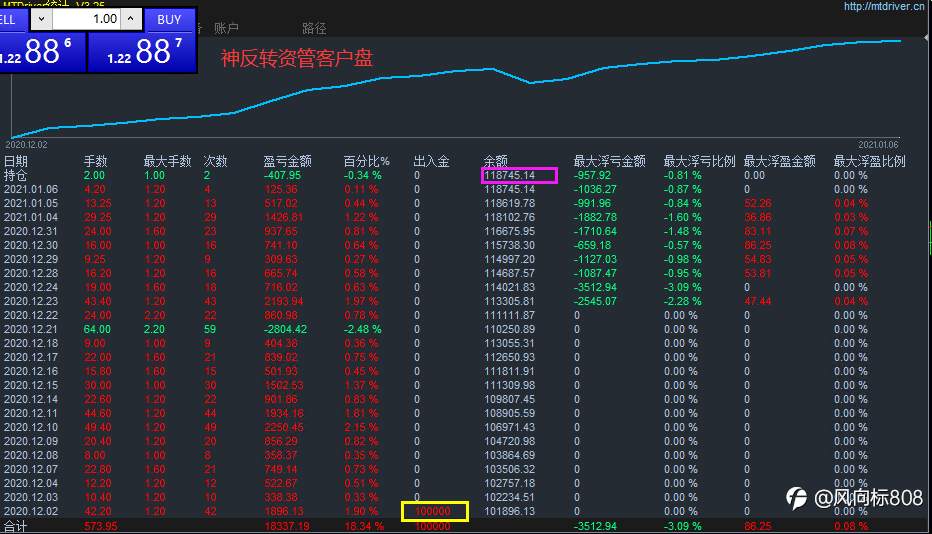Select the 2020.12.15 date row
Viewport: 932px width, 534px height.
(31, 385)
